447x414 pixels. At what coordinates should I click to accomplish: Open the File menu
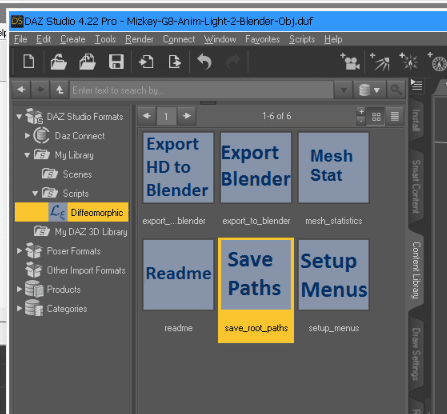point(20,39)
